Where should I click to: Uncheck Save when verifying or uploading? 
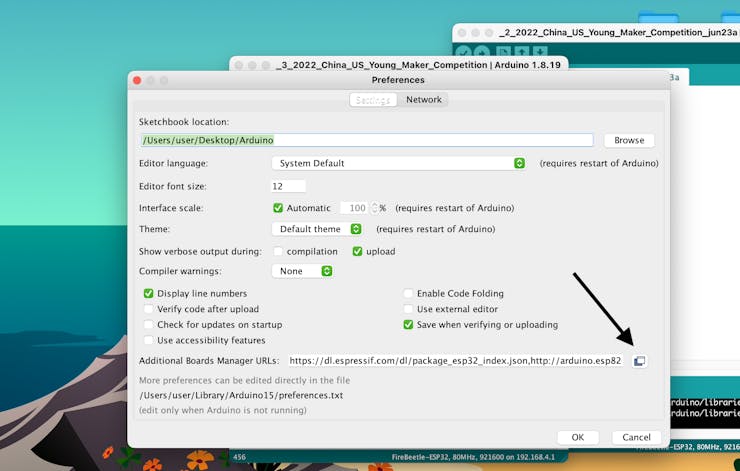408,325
